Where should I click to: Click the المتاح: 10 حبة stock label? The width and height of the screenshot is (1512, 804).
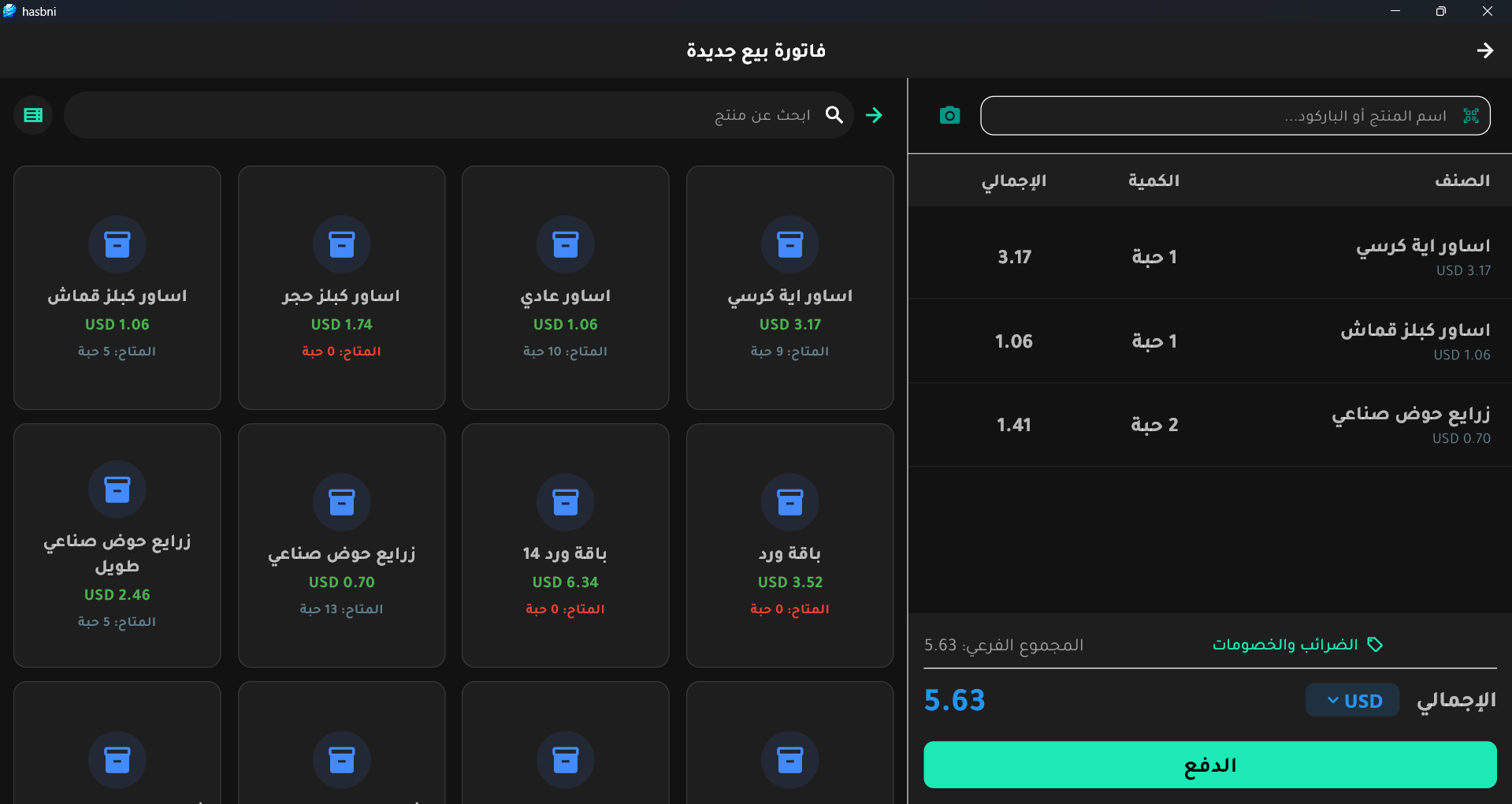(566, 352)
